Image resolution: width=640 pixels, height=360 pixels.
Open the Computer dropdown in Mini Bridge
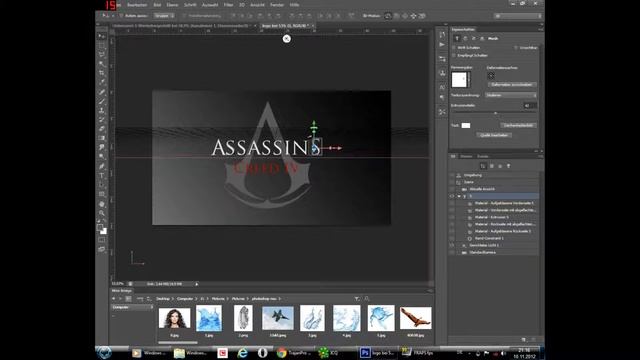[x=133, y=307]
